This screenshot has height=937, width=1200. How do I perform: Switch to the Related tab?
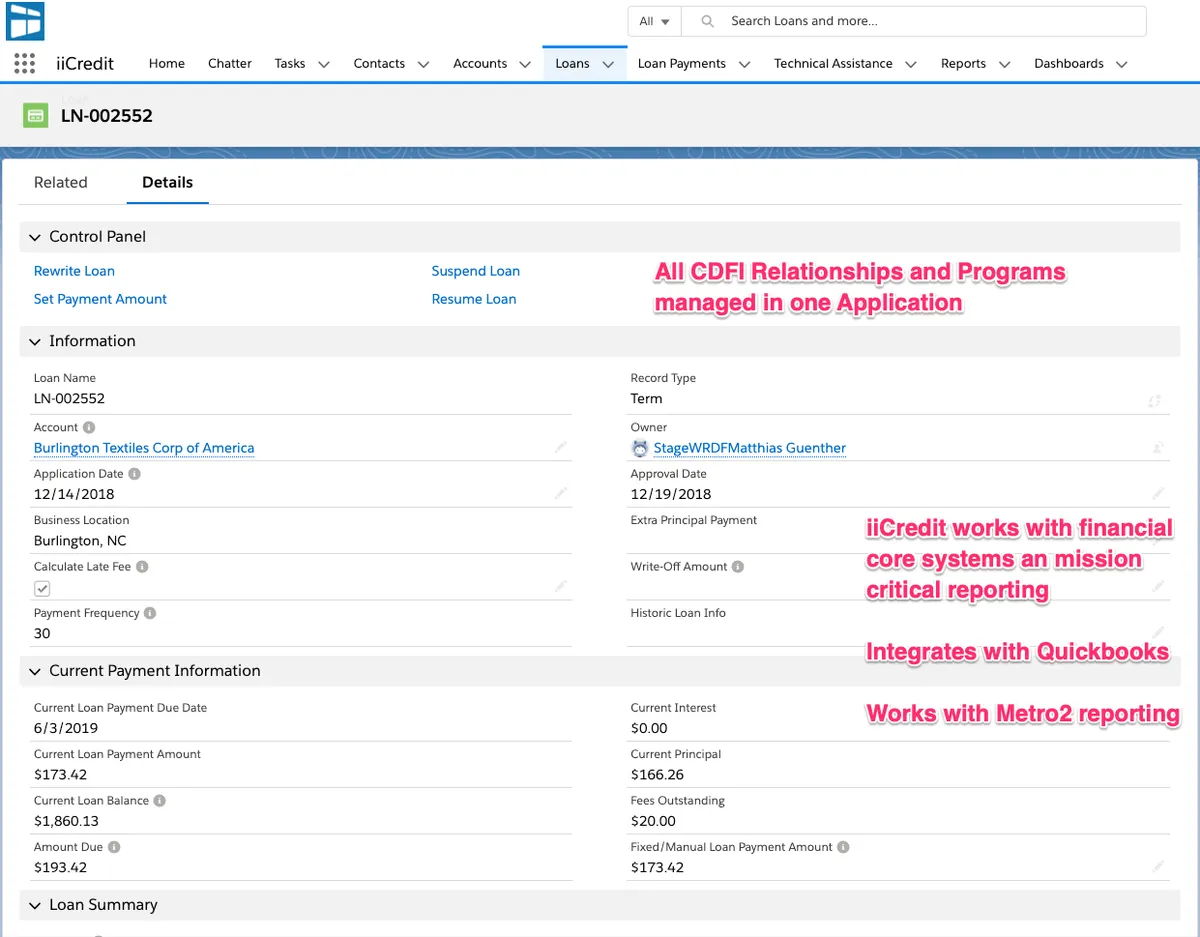(61, 182)
